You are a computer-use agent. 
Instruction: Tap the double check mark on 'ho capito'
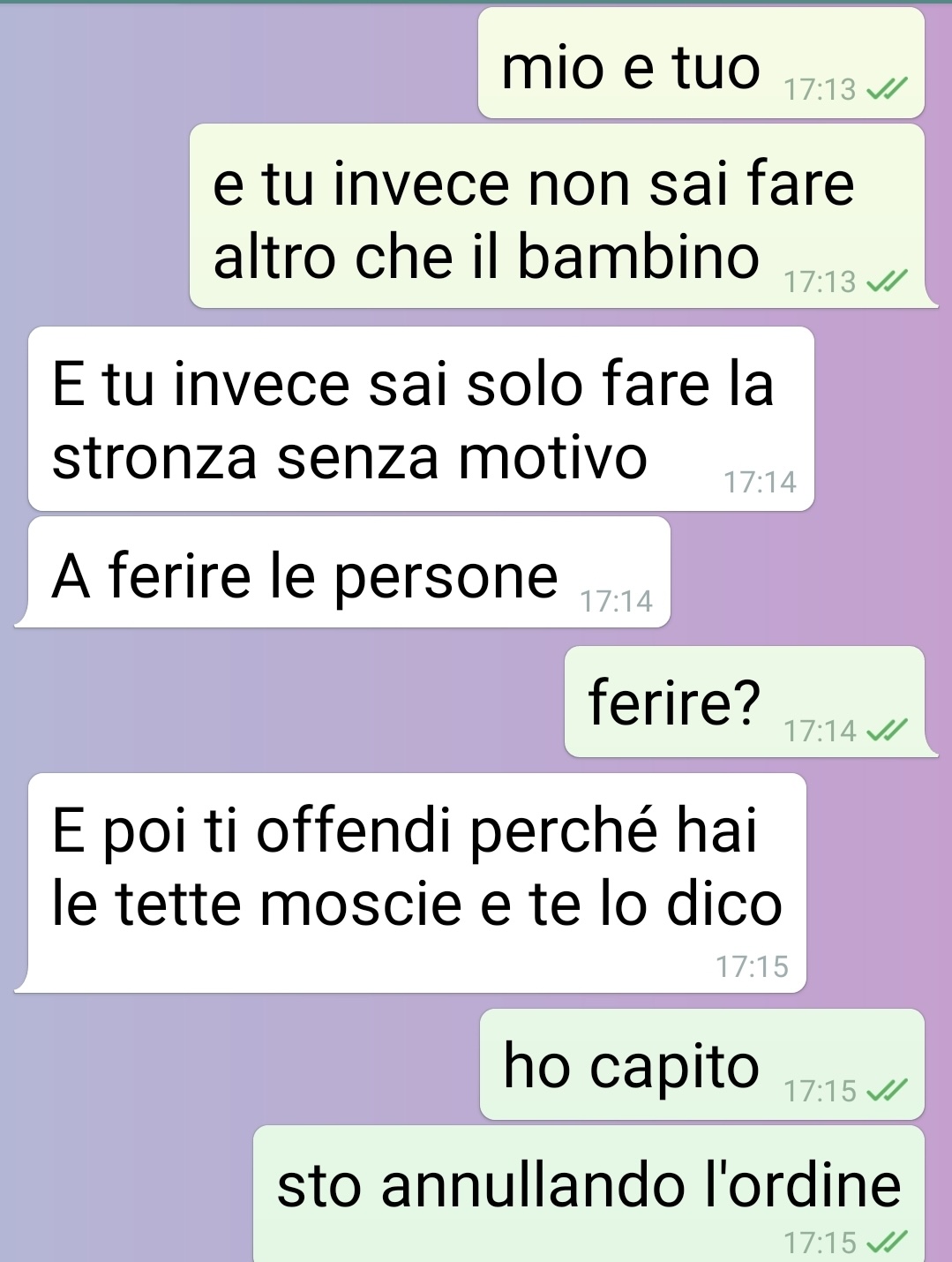pos(887,1091)
